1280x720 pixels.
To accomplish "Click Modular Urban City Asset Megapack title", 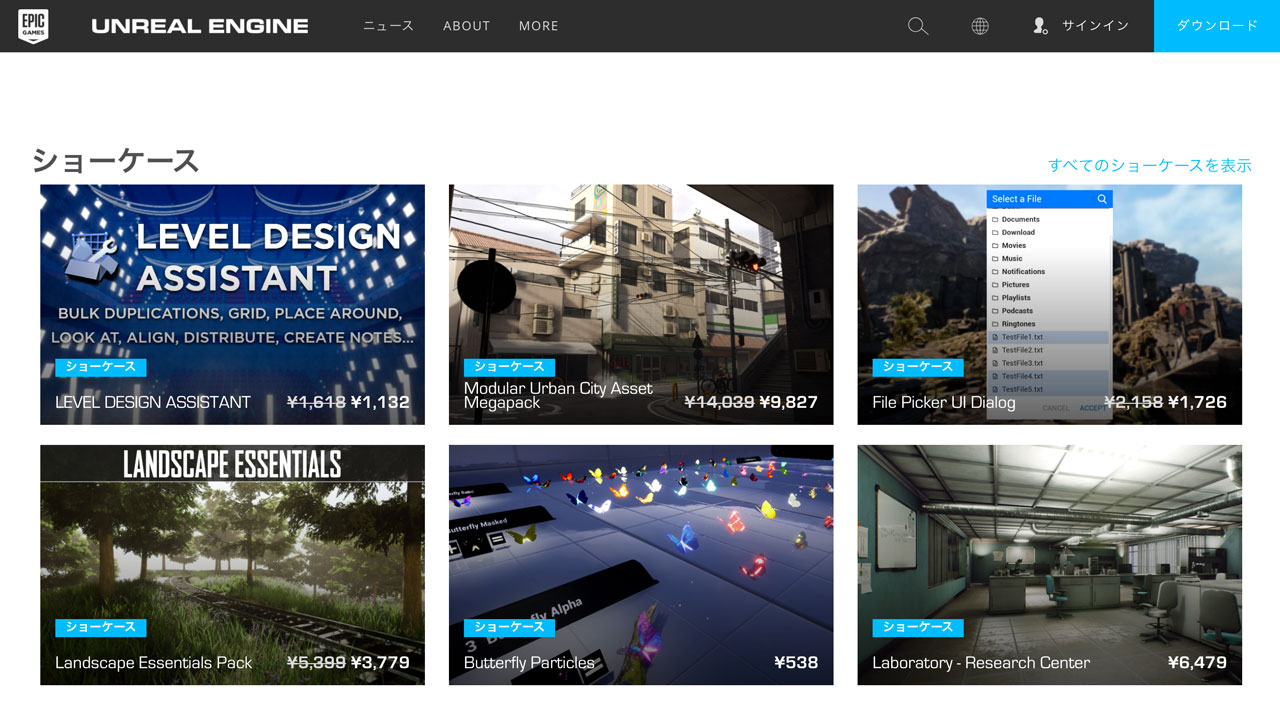I will [558, 395].
